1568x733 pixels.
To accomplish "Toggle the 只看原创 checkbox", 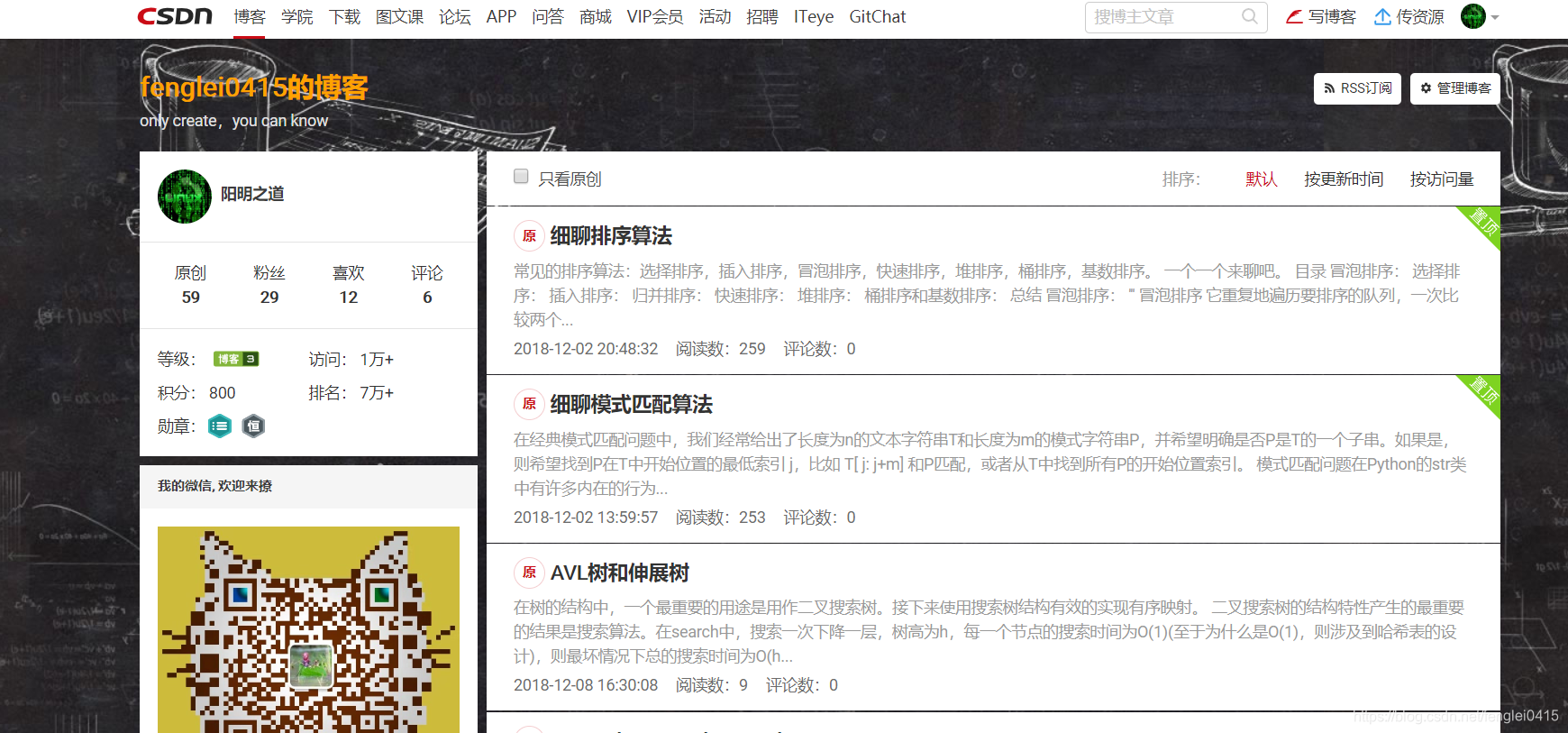I will (521, 177).
